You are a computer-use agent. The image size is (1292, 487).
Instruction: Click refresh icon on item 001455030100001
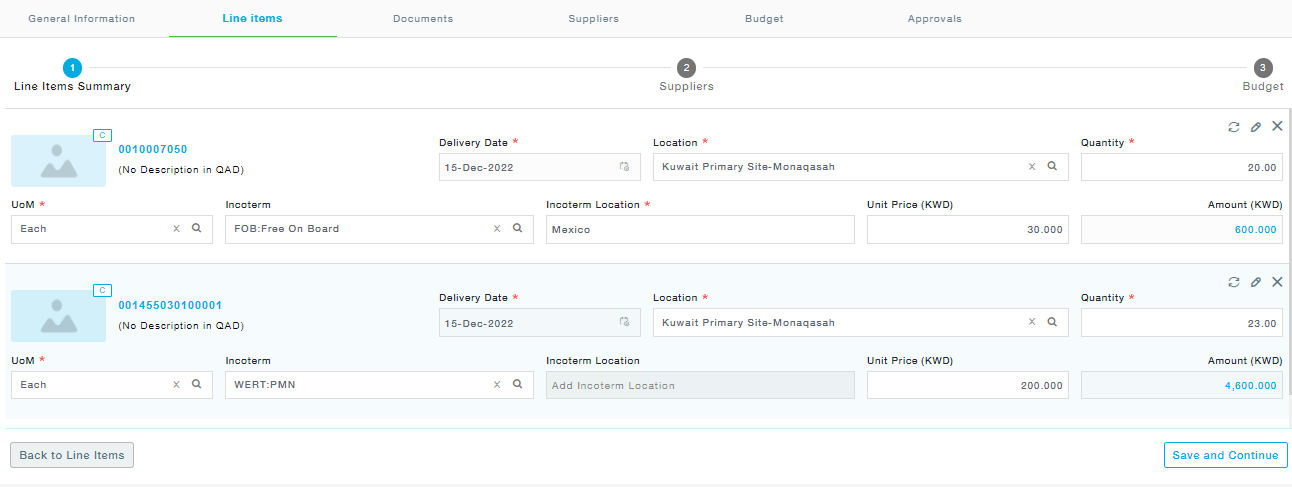pos(1234,283)
